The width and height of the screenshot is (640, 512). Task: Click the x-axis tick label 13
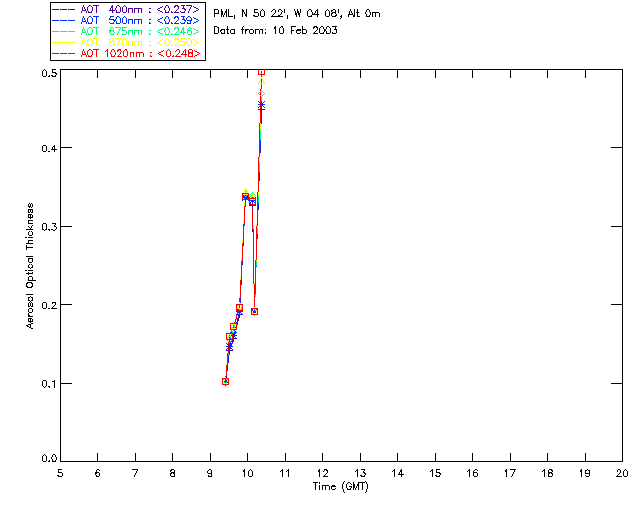tap(360, 473)
